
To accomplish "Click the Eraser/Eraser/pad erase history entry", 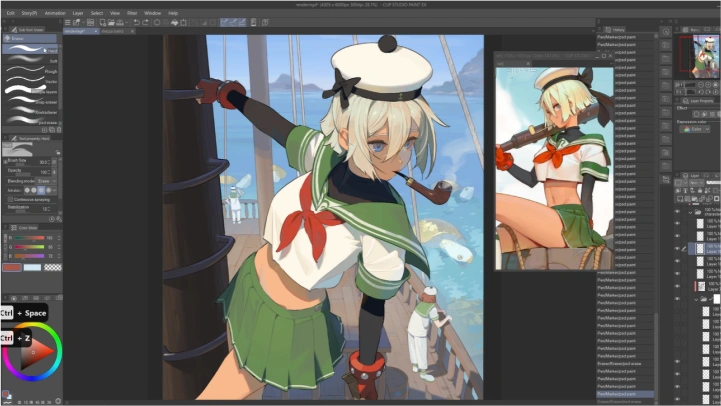I will (x=625, y=364).
